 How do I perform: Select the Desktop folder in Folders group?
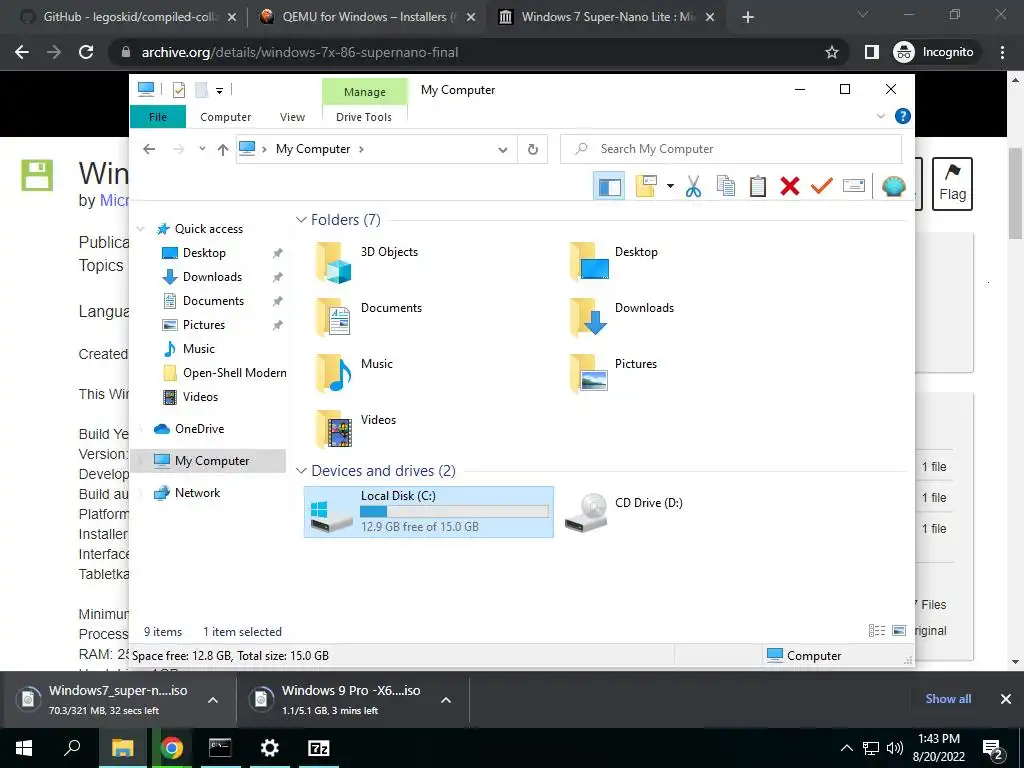(613, 262)
